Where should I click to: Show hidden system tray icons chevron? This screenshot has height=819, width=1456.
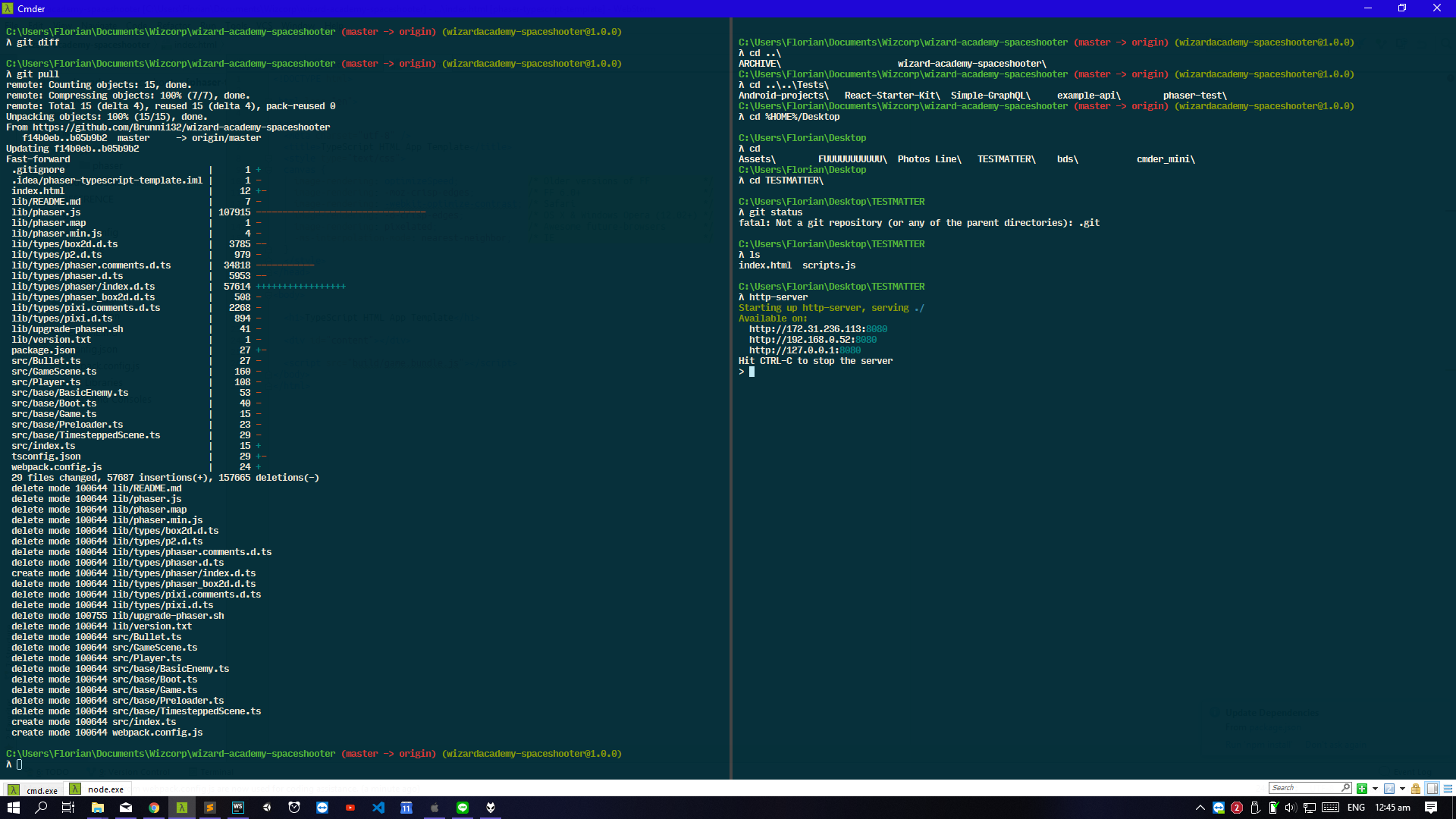point(1200,808)
